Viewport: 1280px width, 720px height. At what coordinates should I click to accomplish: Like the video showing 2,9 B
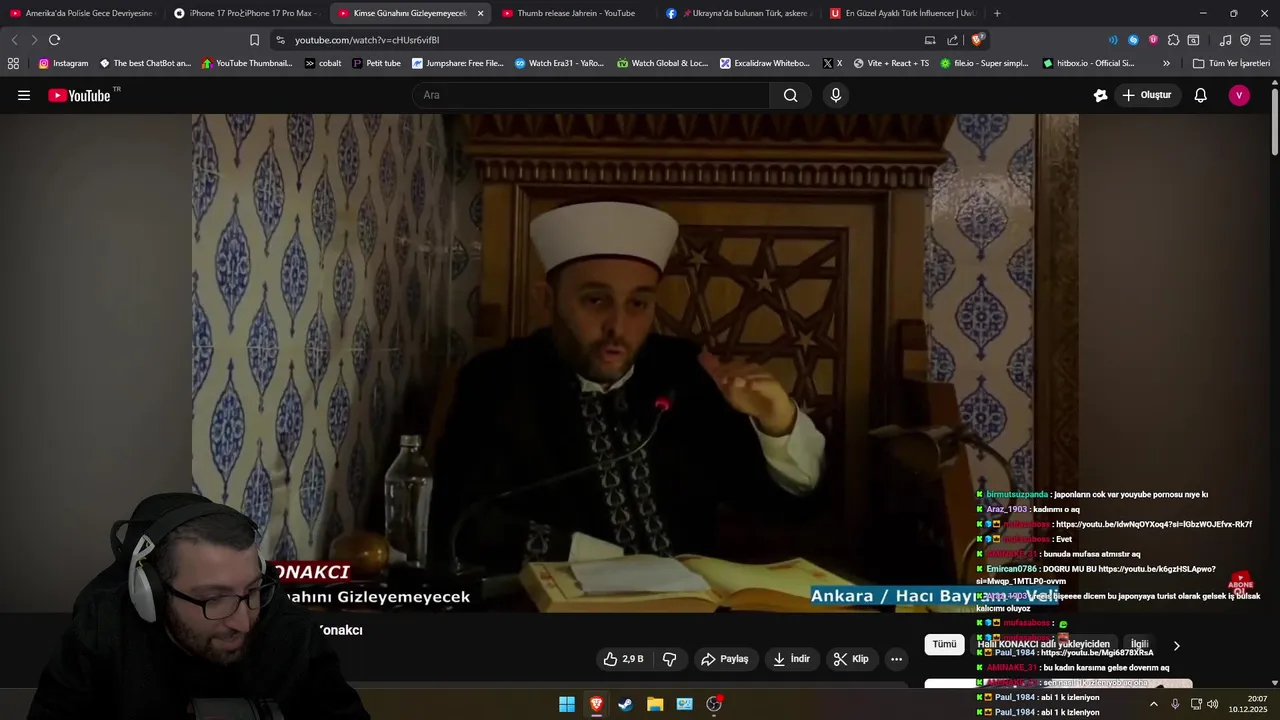click(x=623, y=659)
